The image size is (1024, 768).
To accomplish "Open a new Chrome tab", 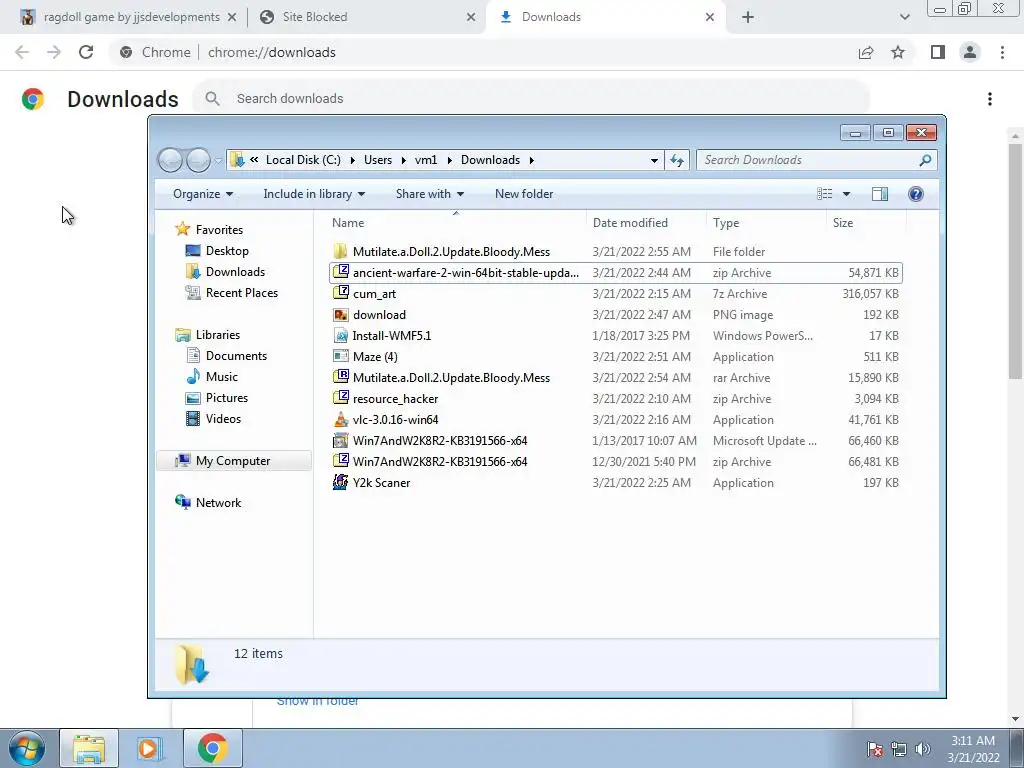I will coord(748,17).
